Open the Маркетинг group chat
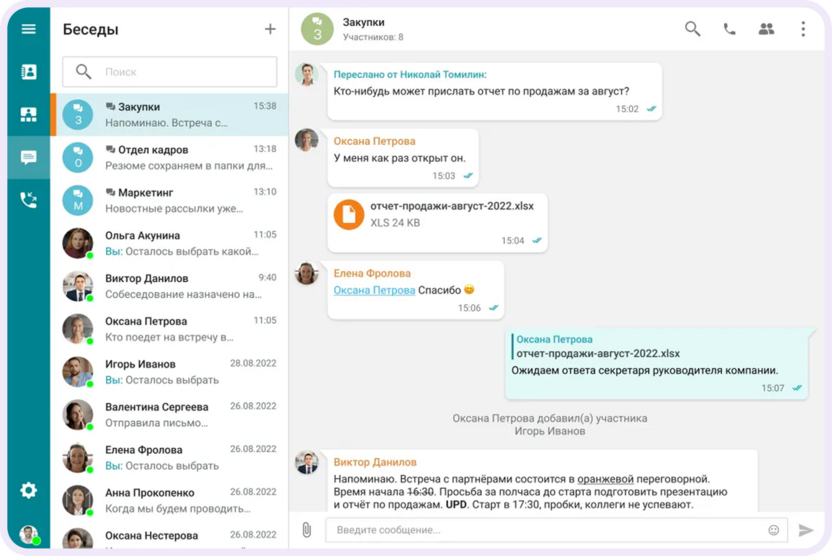 (170, 201)
